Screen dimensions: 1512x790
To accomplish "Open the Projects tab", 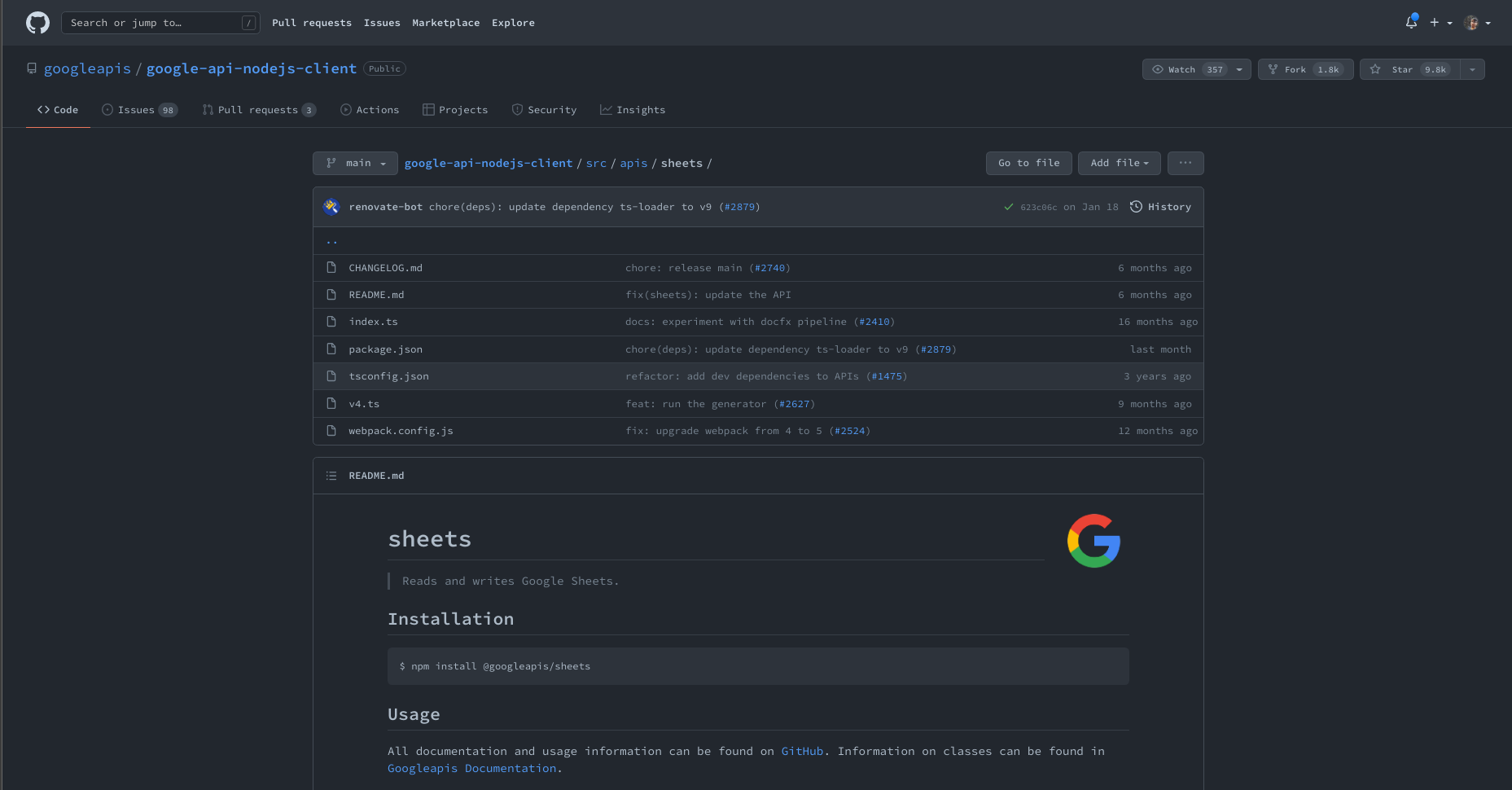I will (455, 110).
